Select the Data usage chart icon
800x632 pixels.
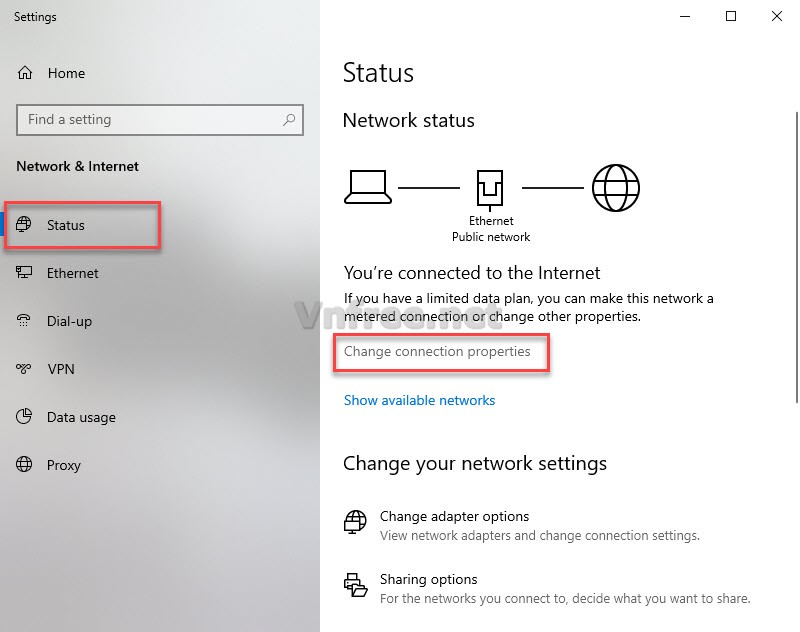[x=25, y=417]
